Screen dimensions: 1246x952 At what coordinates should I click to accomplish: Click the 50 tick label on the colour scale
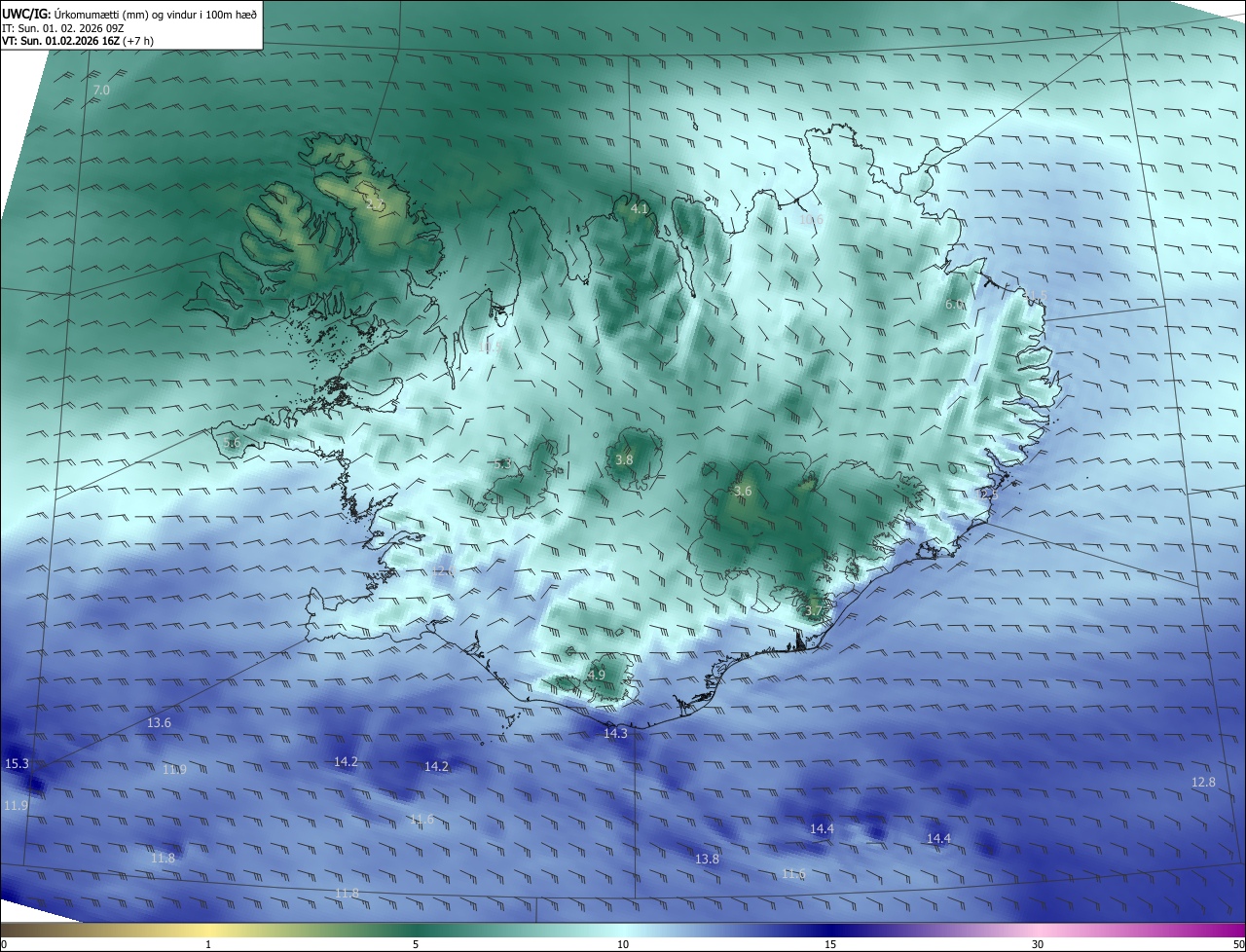(1238, 944)
